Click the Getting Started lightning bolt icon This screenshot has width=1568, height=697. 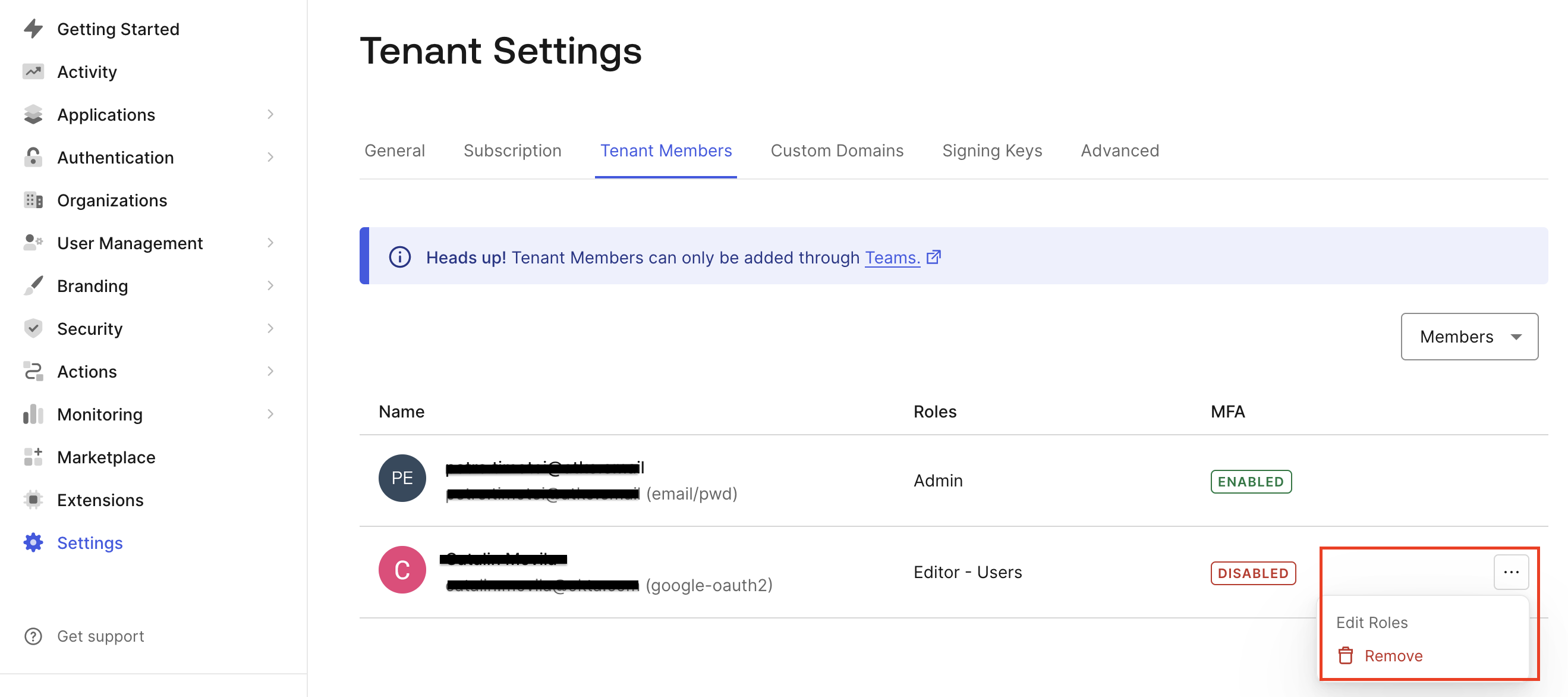point(33,29)
